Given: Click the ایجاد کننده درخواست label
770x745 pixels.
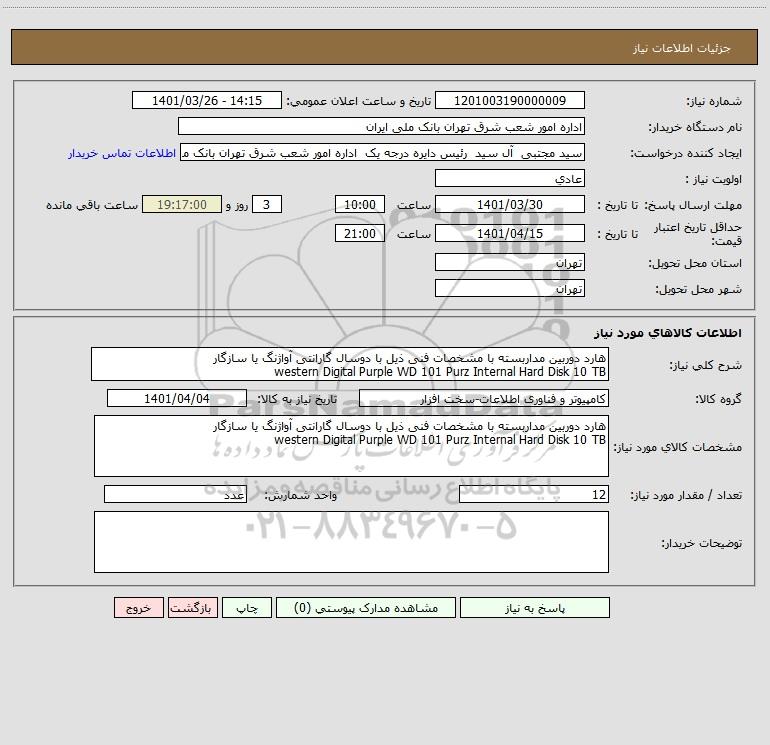Looking at the screenshot, I should point(686,154).
